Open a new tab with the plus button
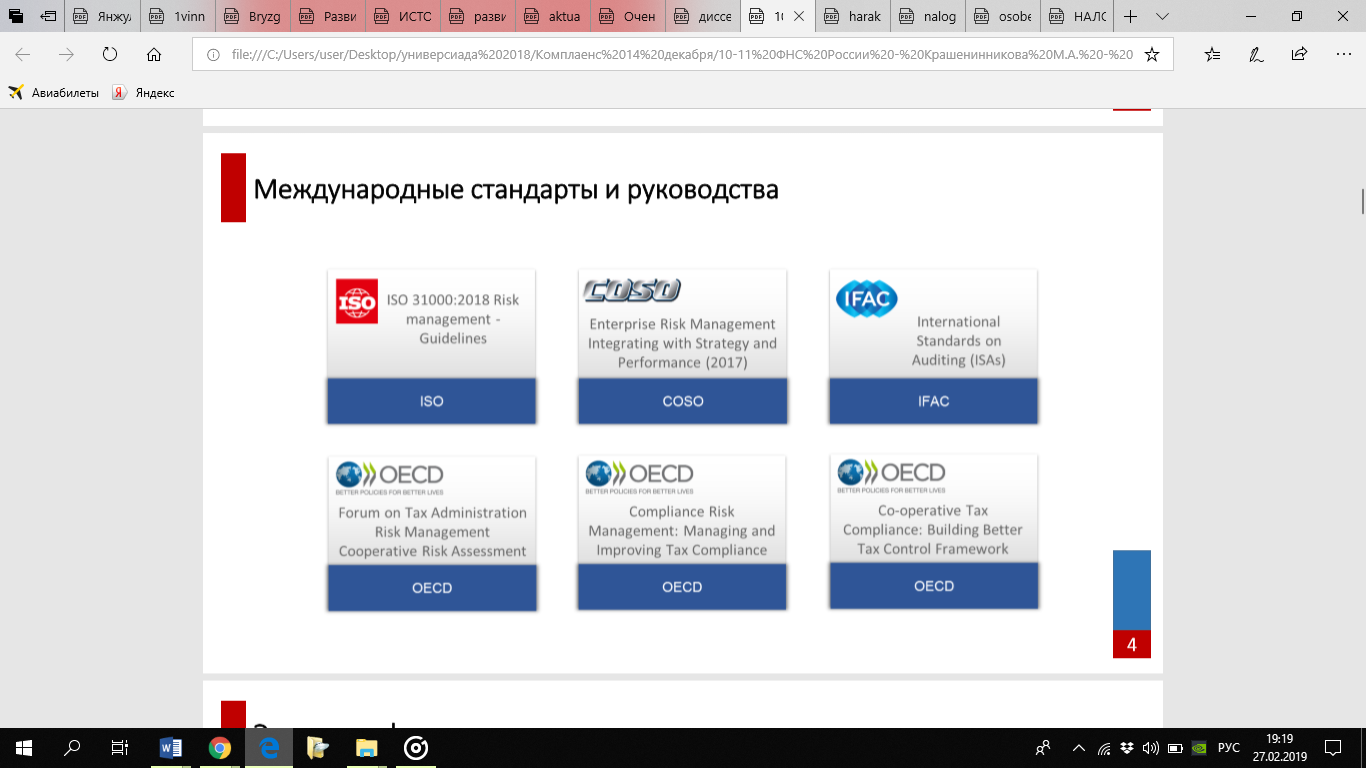This screenshot has width=1366, height=768. point(1130,17)
